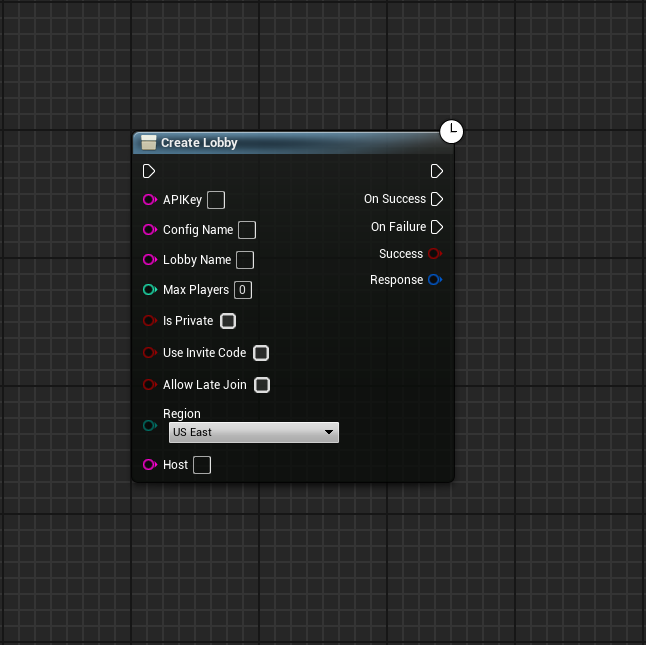The width and height of the screenshot is (646, 645).
Task: Click the Config Name text field
Action: tap(247, 230)
